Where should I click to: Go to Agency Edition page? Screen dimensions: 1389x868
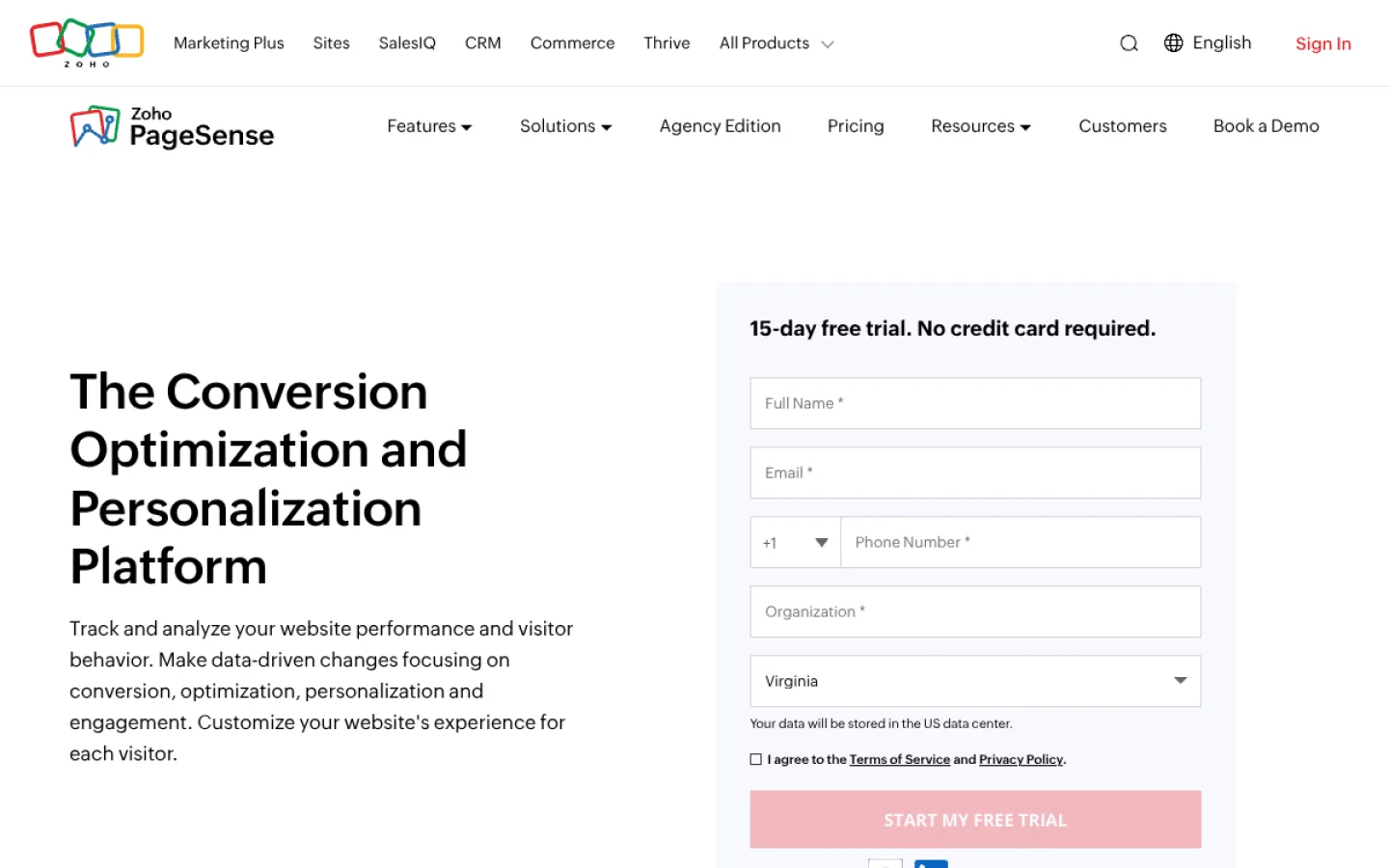click(720, 126)
